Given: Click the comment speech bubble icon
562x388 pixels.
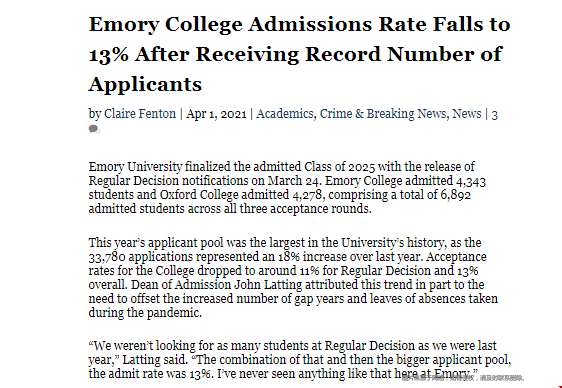Looking at the screenshot, I should click(94, 129).
